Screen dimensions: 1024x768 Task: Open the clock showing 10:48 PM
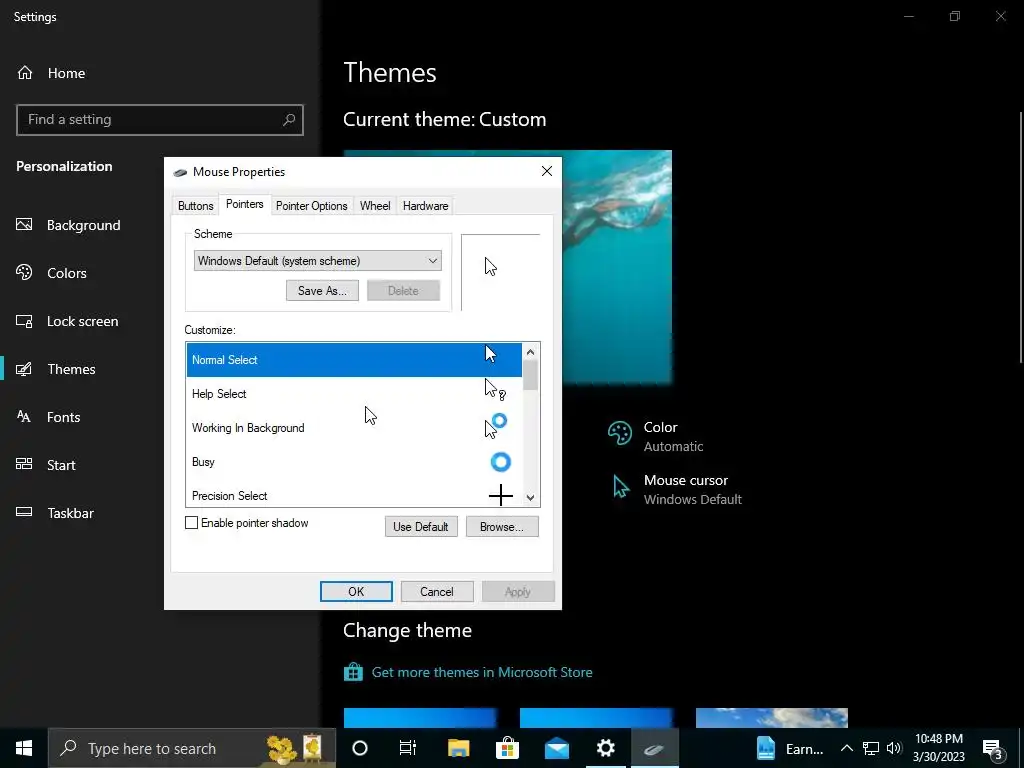tap(938, 748)
